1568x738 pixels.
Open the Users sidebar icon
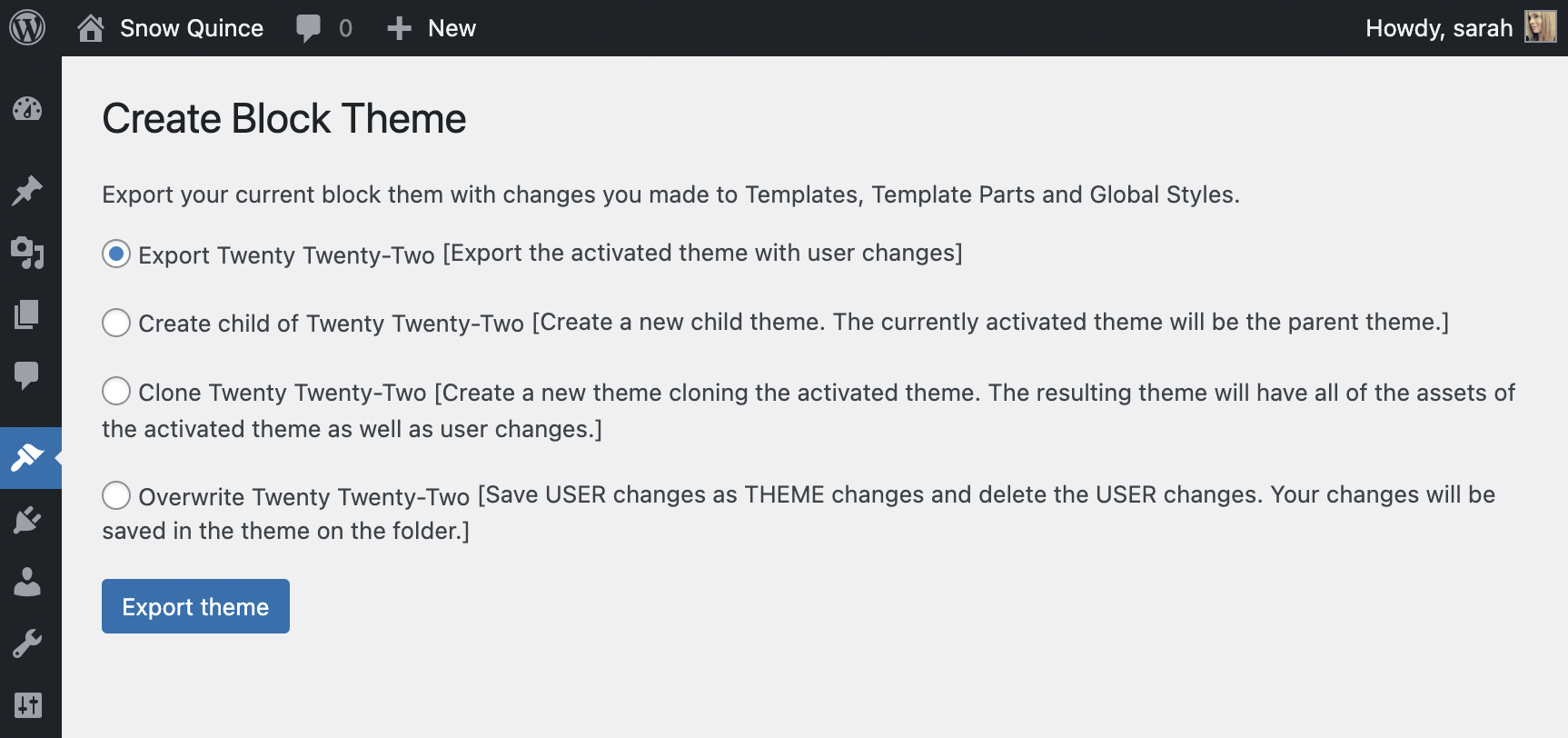[x=27, y=582]
